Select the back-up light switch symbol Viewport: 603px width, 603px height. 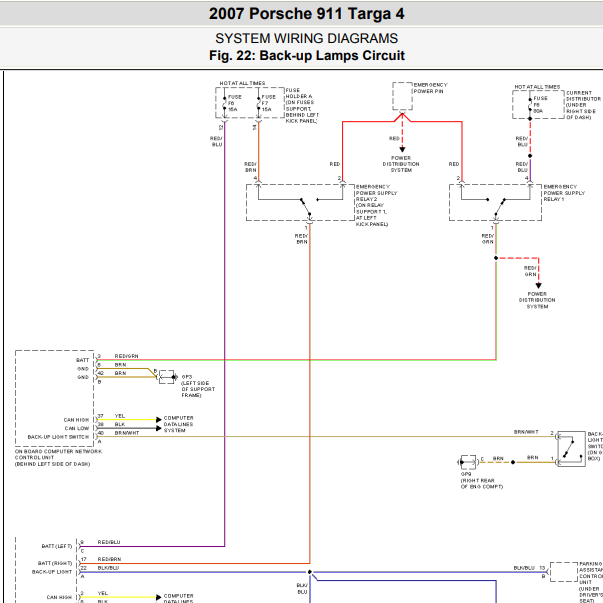point(571,449)
